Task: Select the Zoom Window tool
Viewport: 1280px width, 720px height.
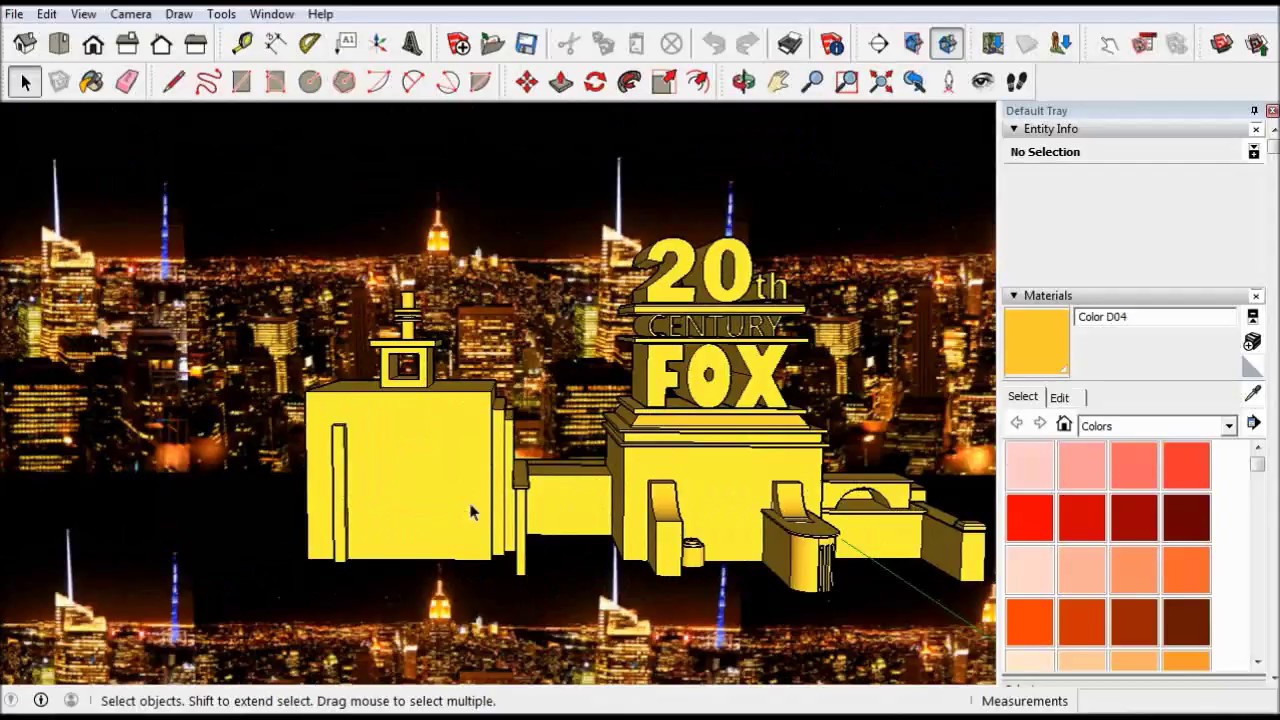Action: point(847,82)
